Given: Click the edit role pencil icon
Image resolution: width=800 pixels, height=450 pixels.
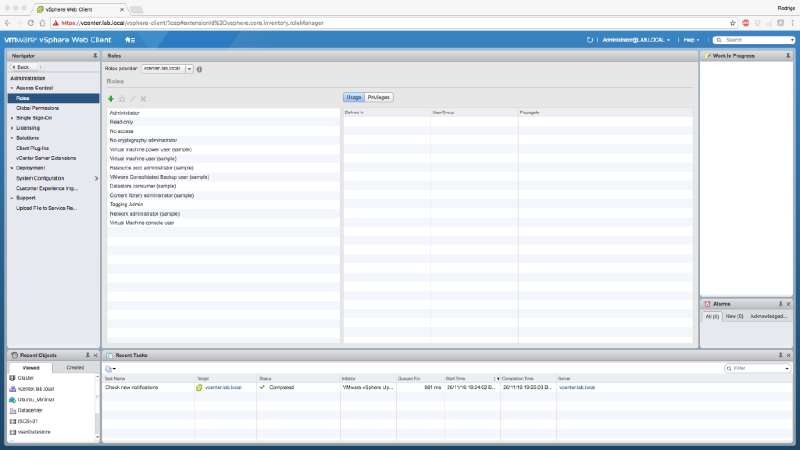Looking at the screenshot, I should pyautogui.click(x=133, y=98).
